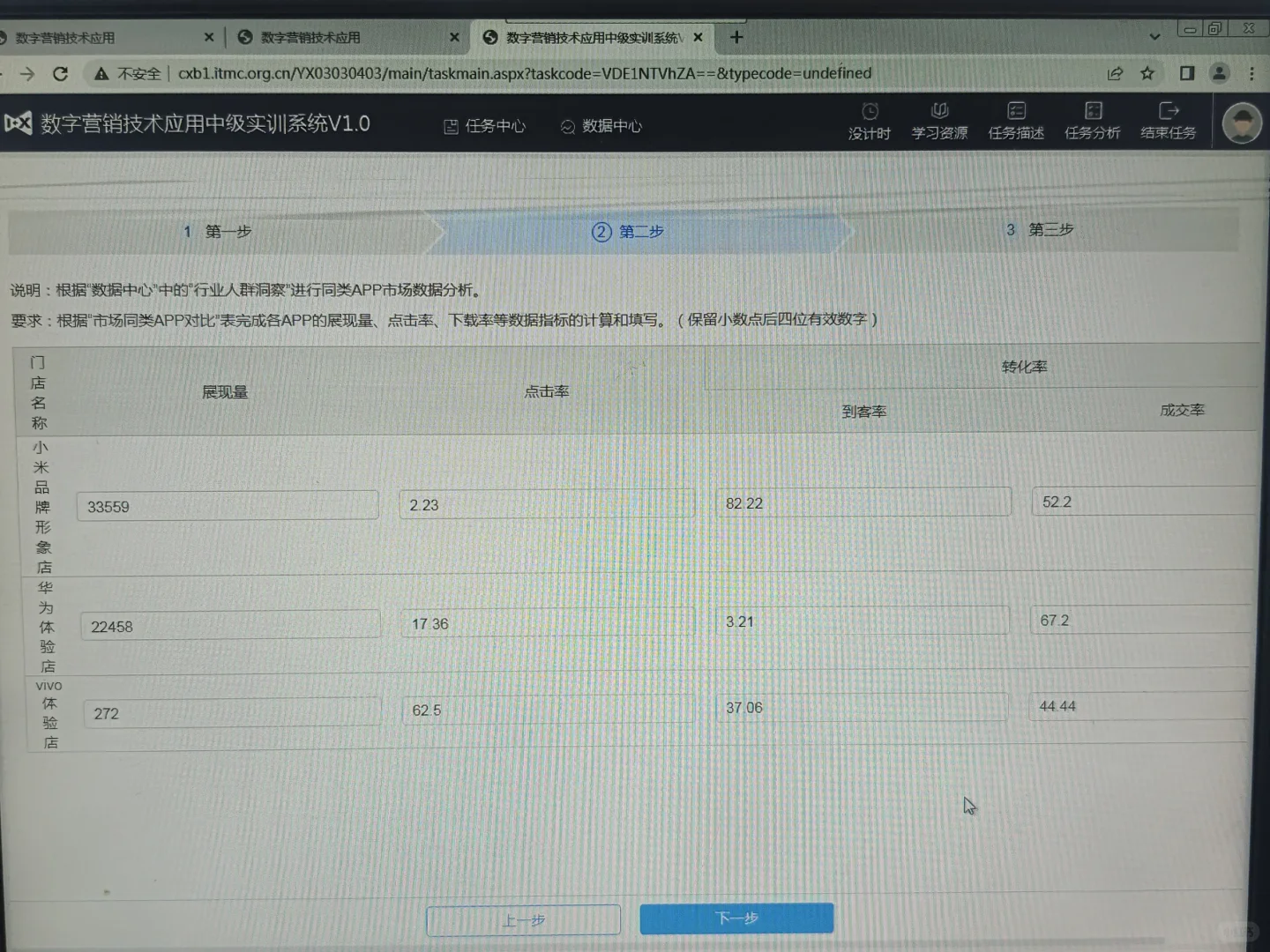Edit vivo 展现量 field with 272
Image resolution: width=1270 pixels, height=952 pixels.
click(233, 712)
